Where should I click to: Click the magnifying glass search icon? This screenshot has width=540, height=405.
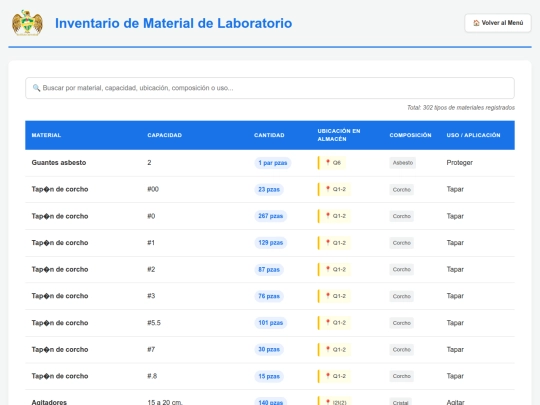(x=36, y=88)
